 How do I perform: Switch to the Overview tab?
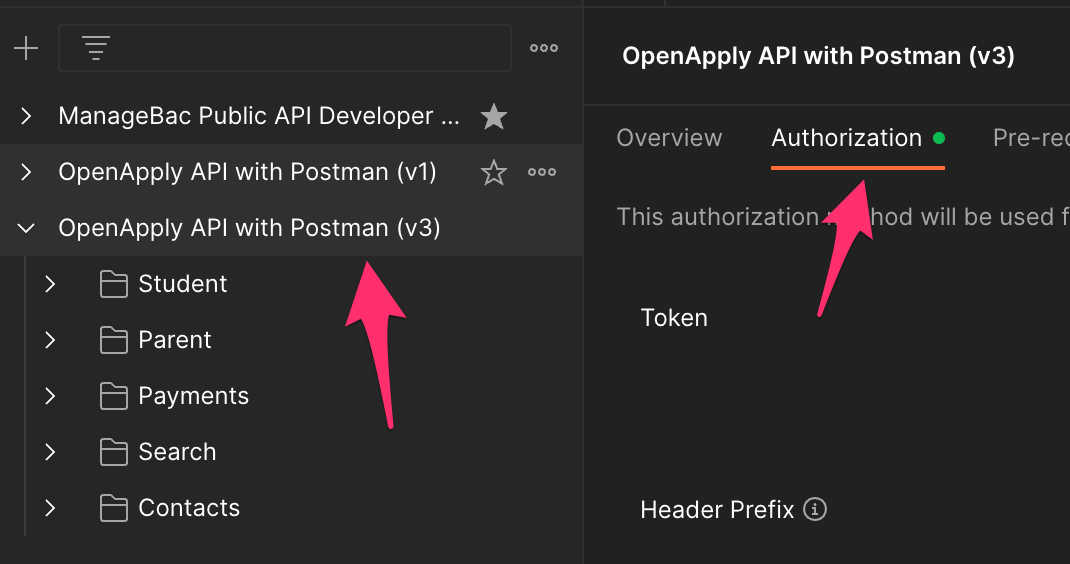coord(669,138)
